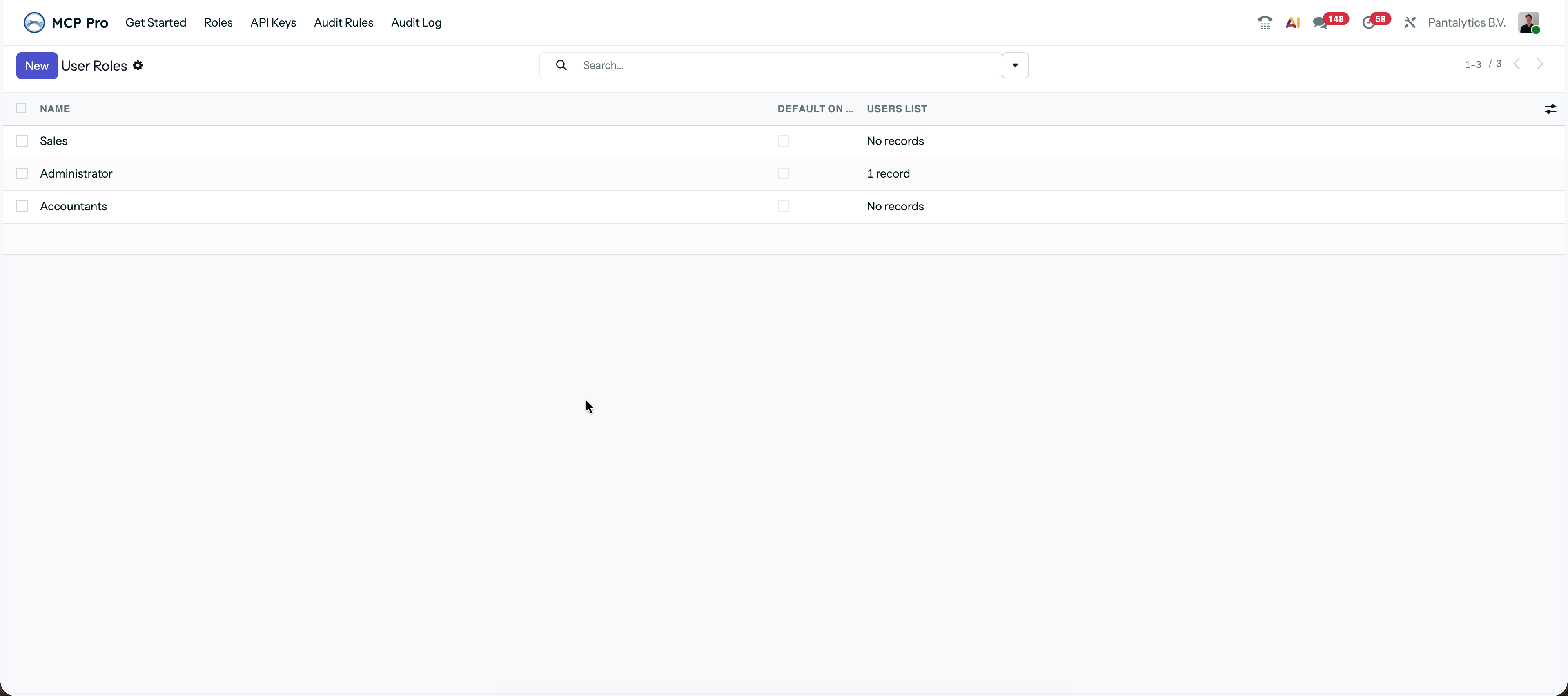The image size is (1568, 696).
Task: Open optional columns adjust icon
Action: [x=1550, y=109]
